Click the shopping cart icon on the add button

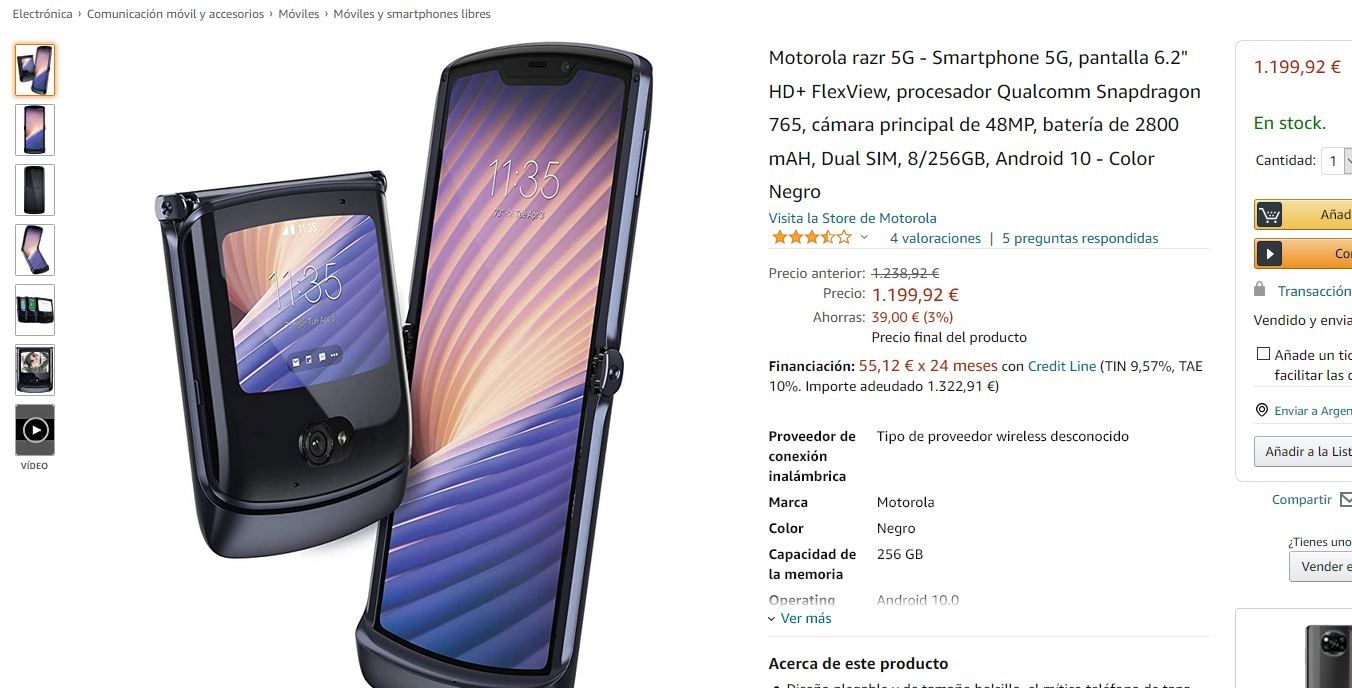pyautogui.click(x=1269, y=215)
